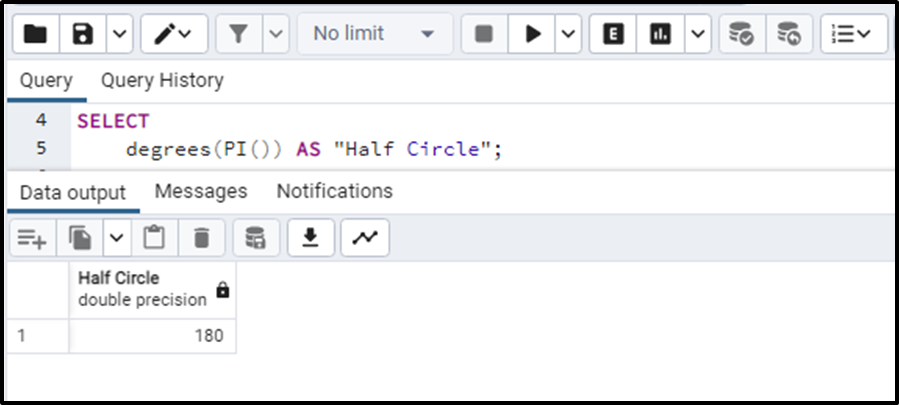899x405 pixels.
Task: Open the execute options dropdown arrow
Action: click(568, 34)
